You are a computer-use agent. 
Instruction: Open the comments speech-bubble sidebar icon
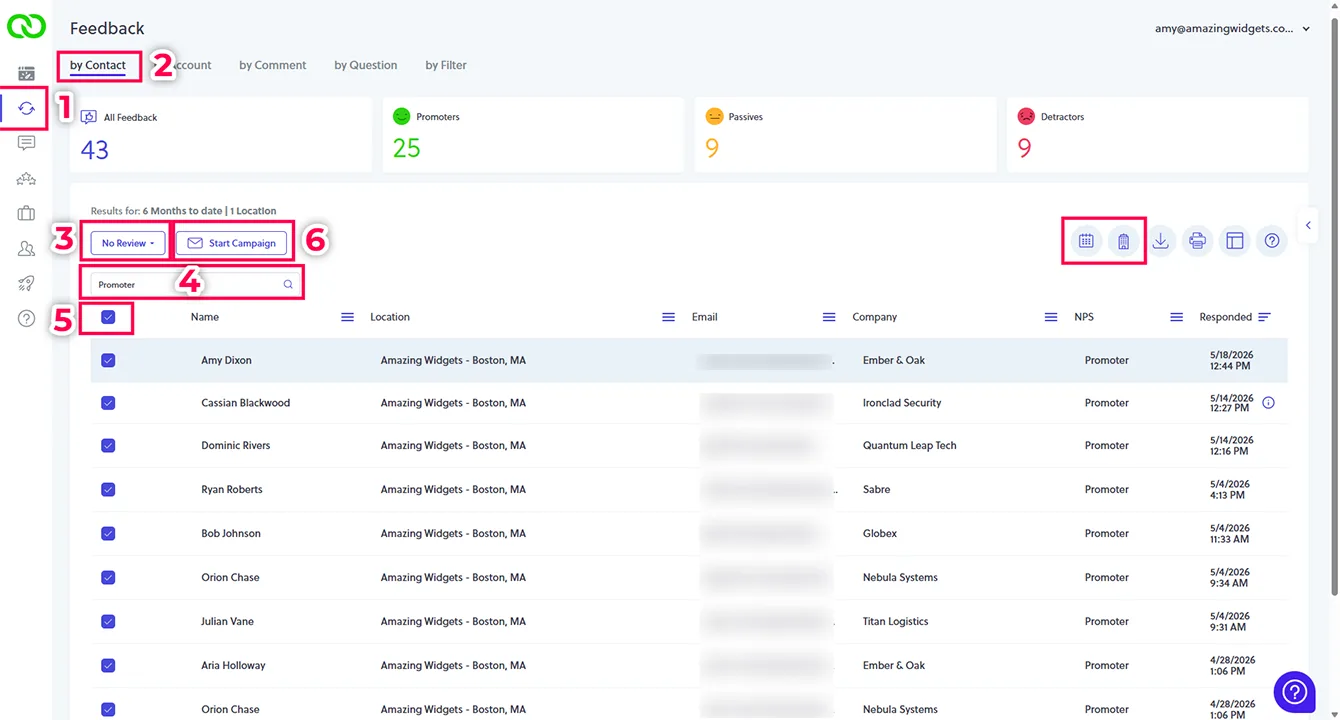(26, 143)
